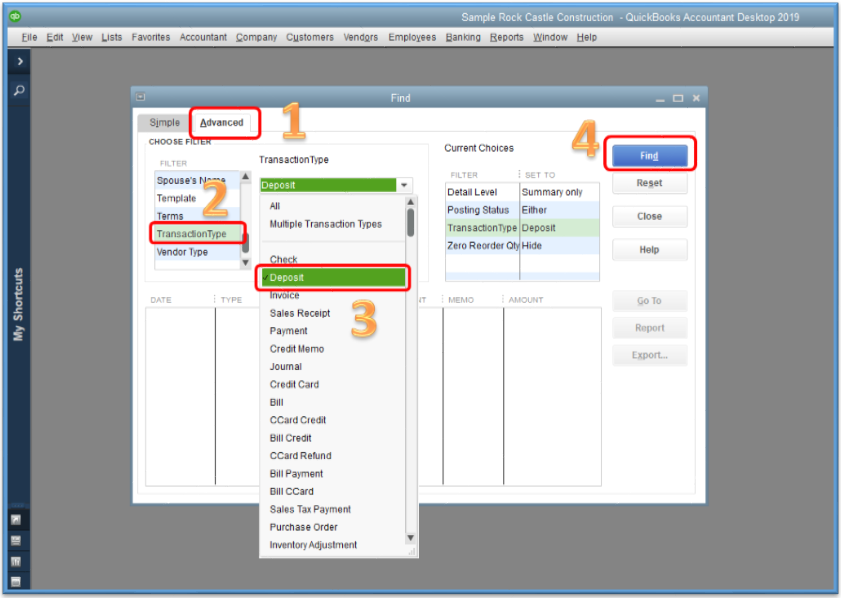The height and width of the screenshot is (598, 841).
Task: Close the Find window with the X
Action: click(696, 98)
